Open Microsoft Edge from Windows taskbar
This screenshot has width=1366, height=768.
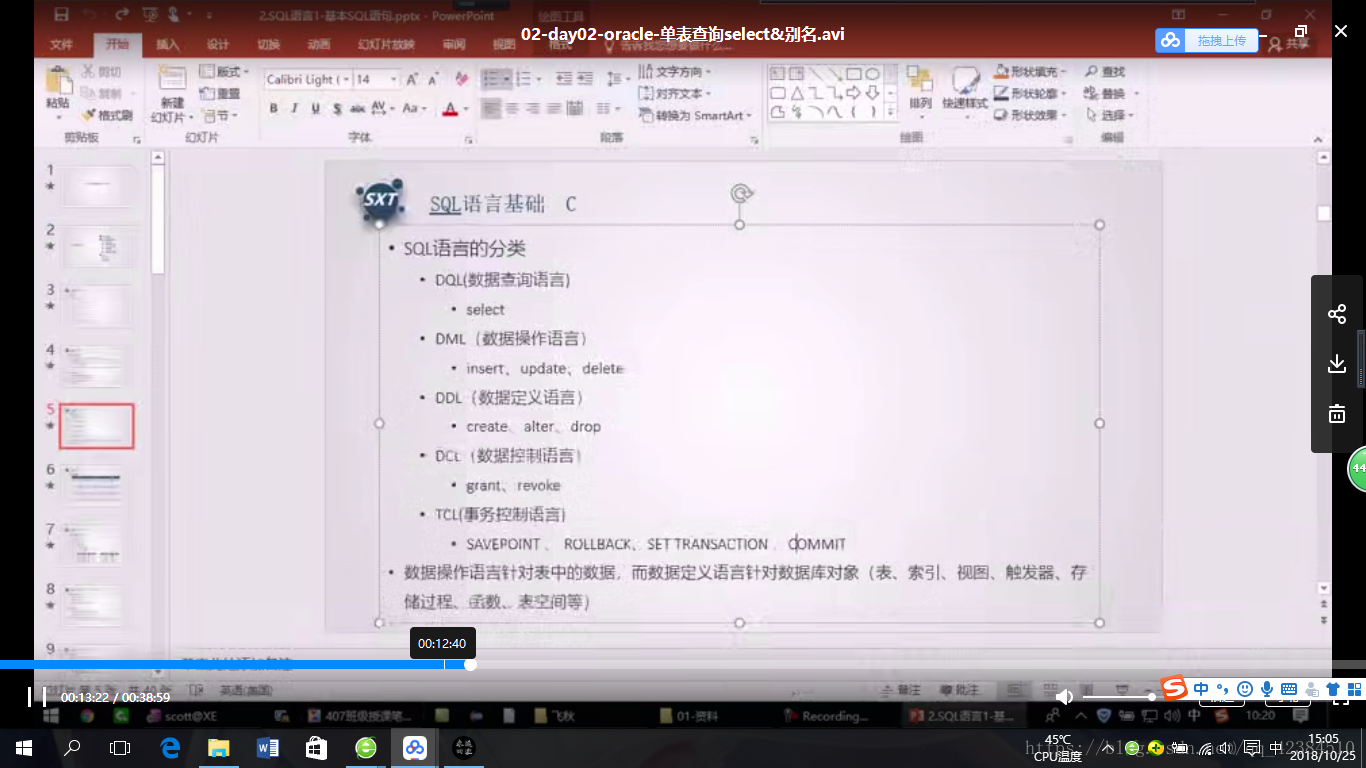coord(169,747)
